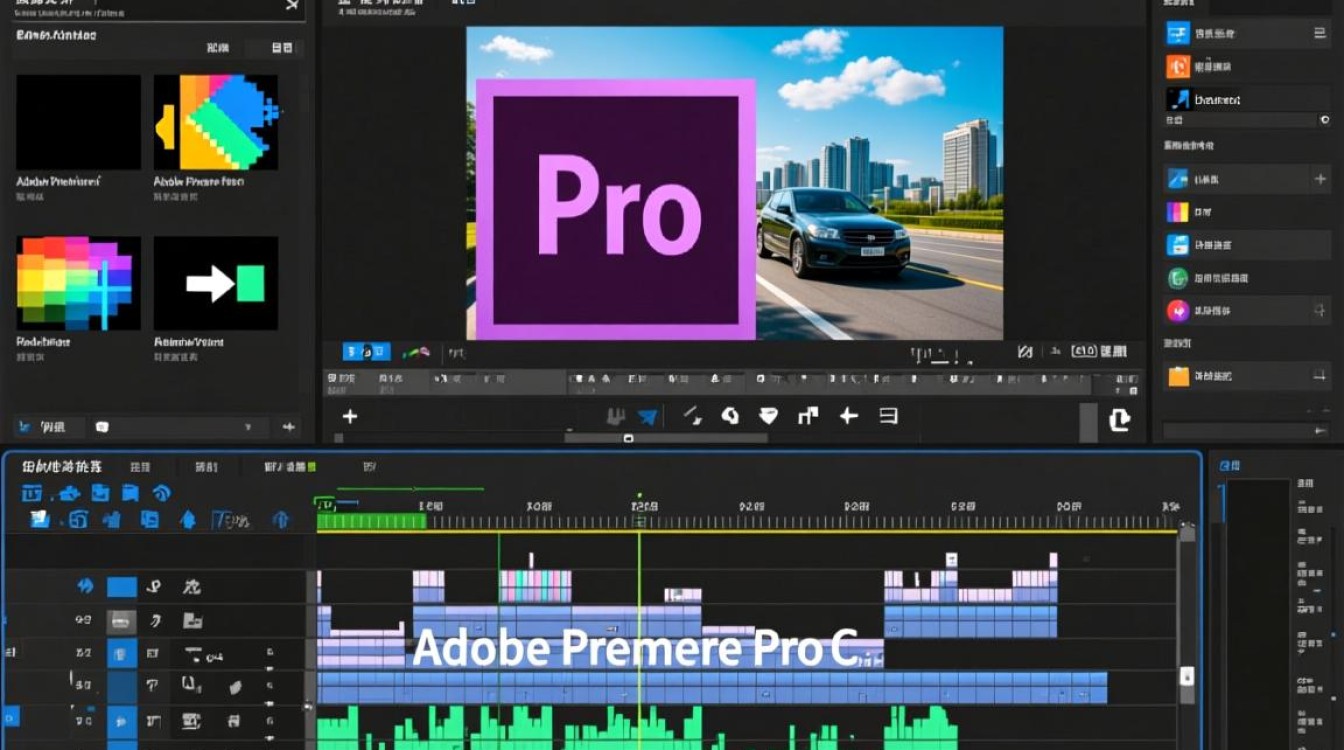Toggle the dark blue box on the fourth track
The height and width of the screenshot is (750, 1344).
(122, 687)
